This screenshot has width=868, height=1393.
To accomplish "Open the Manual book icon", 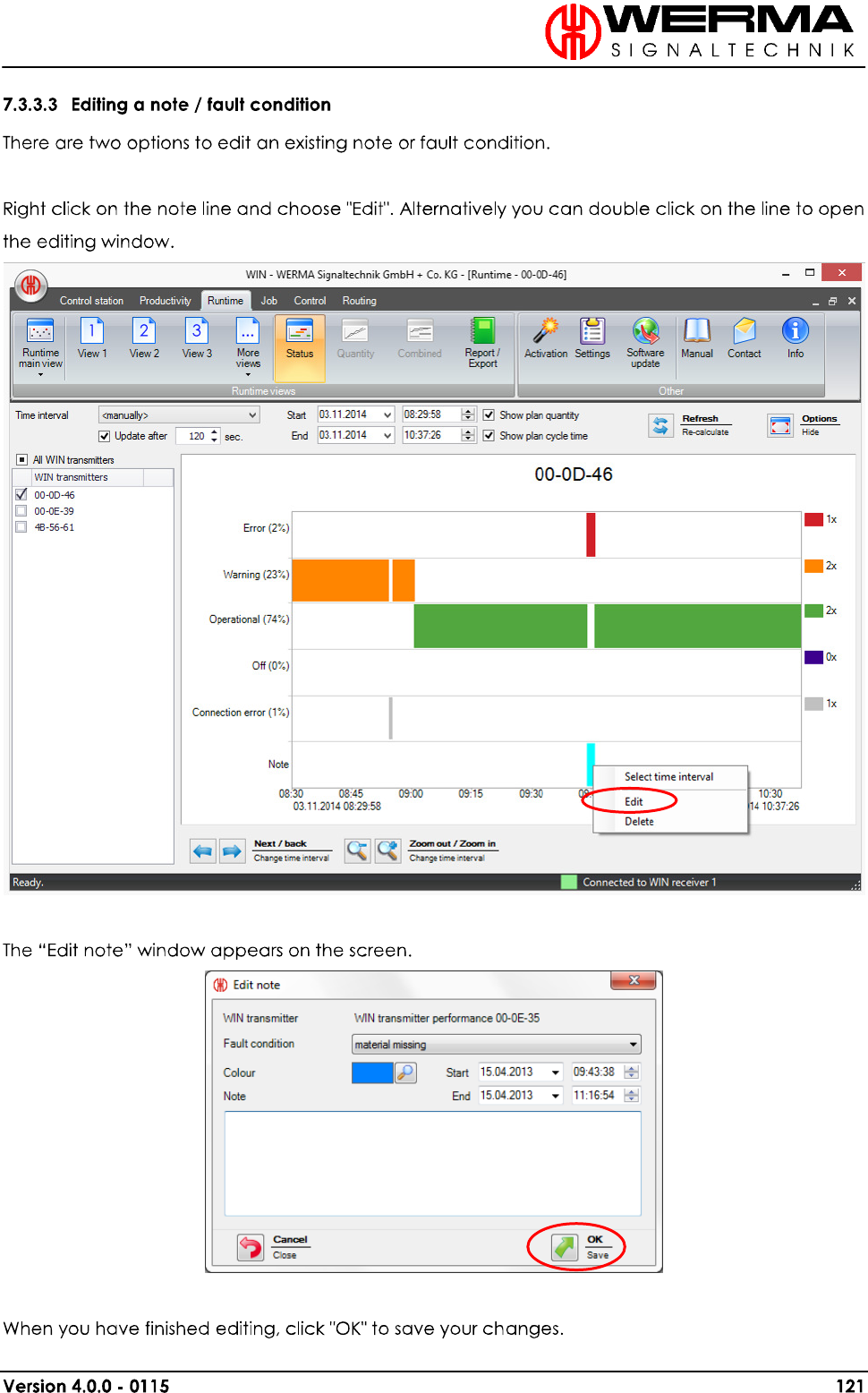I will tap(697, 331).
